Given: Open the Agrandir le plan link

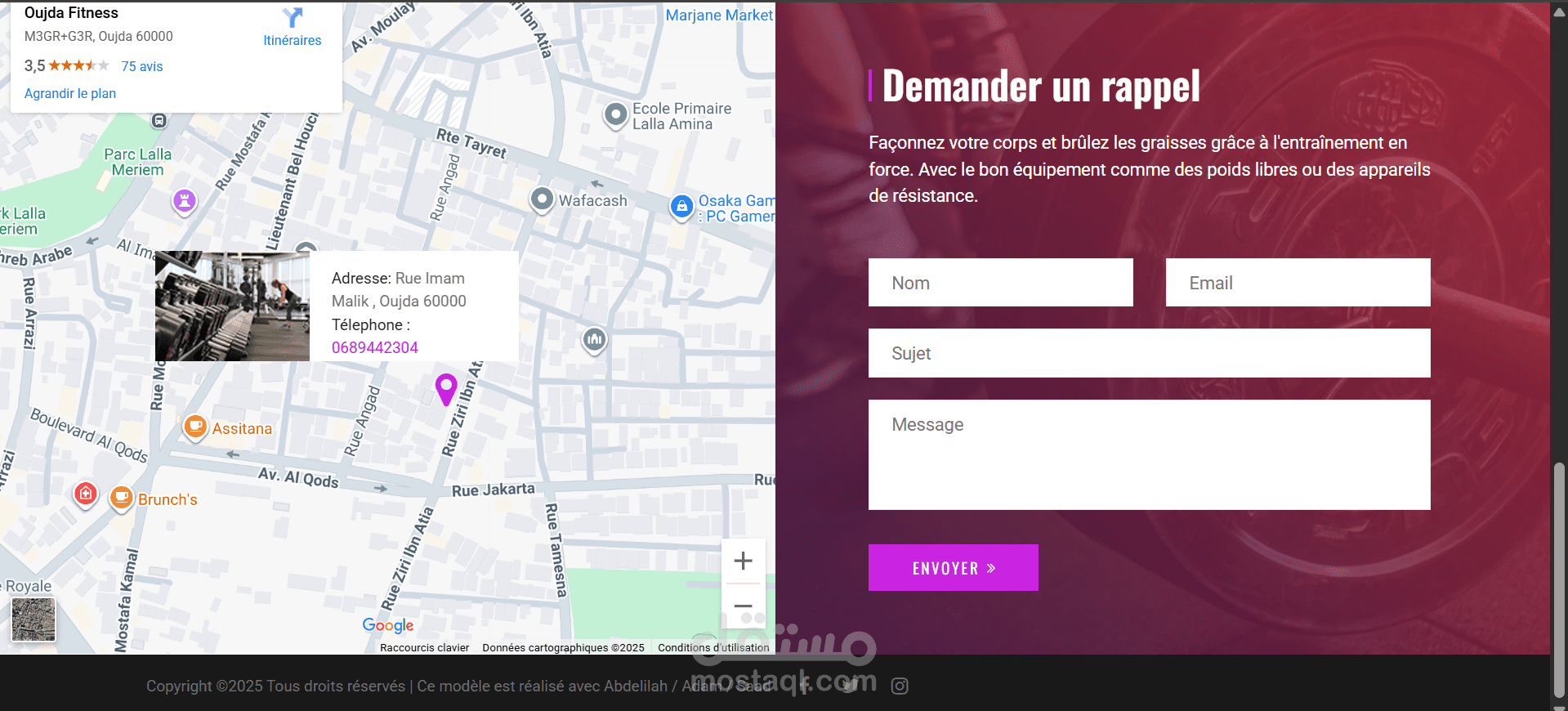Looking at the screenshot, I should (70, 93).
